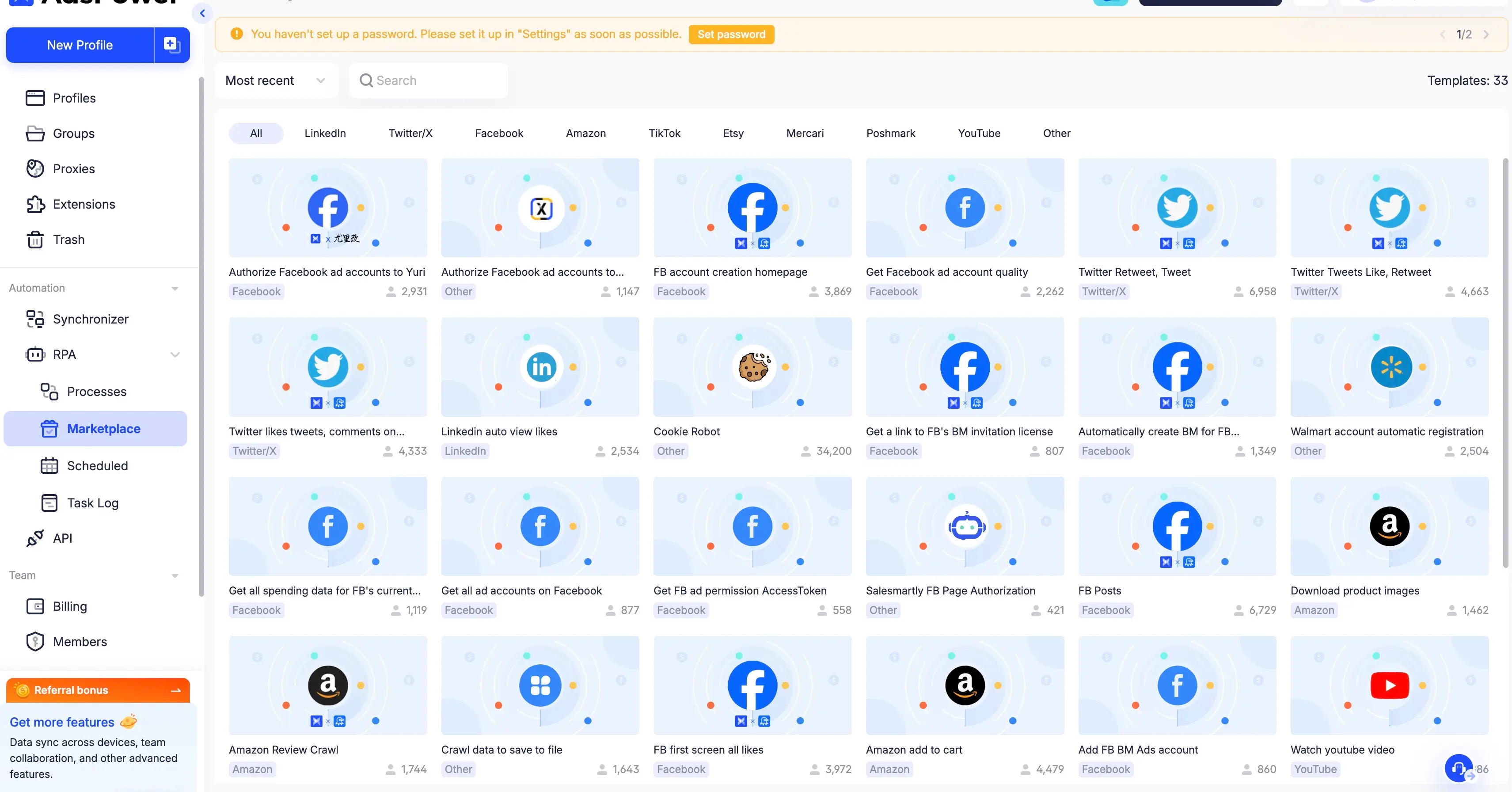1512x792 pixels.
Task: Collapse the sidebar with left chevron
Action: [x=202, y=13]
